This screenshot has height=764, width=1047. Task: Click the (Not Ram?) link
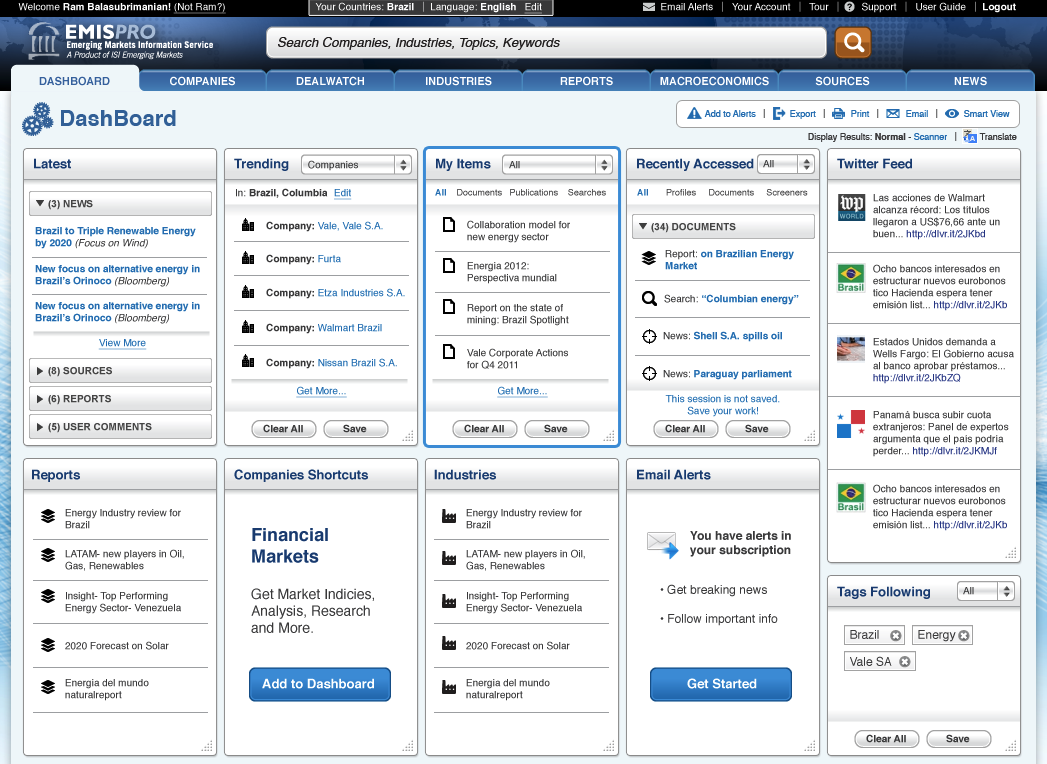(200, 7)
